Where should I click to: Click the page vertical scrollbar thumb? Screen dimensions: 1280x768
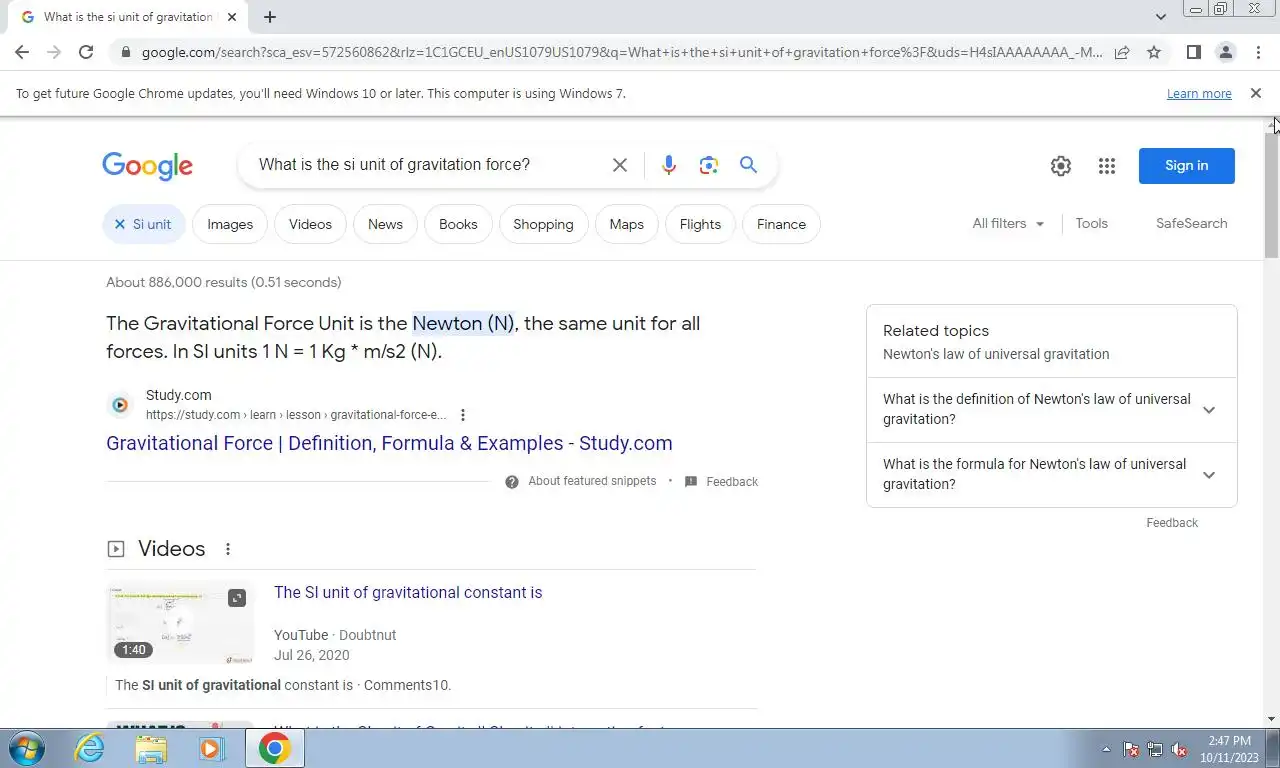point(1272,195)
